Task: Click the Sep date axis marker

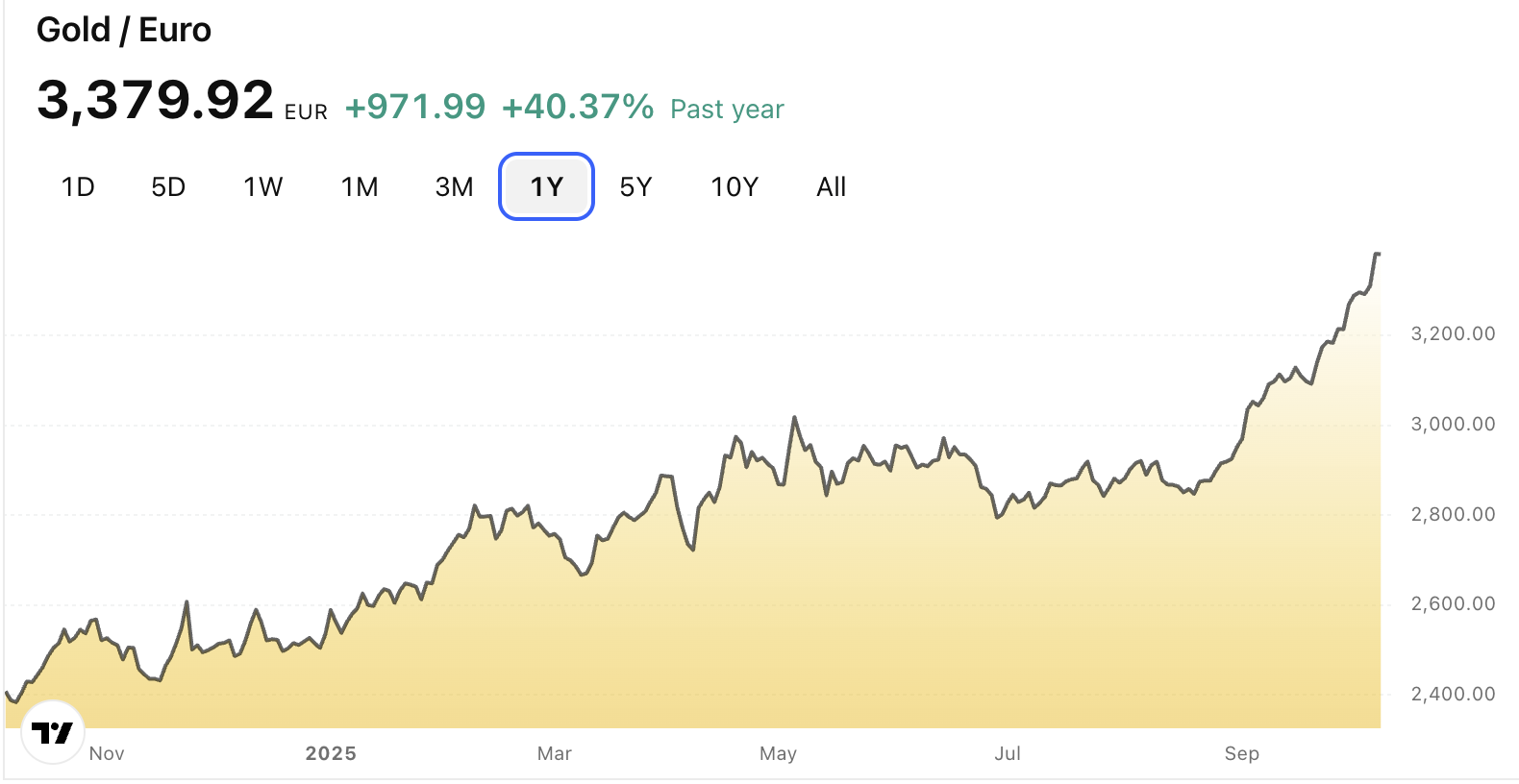Action: [1241, 753]
